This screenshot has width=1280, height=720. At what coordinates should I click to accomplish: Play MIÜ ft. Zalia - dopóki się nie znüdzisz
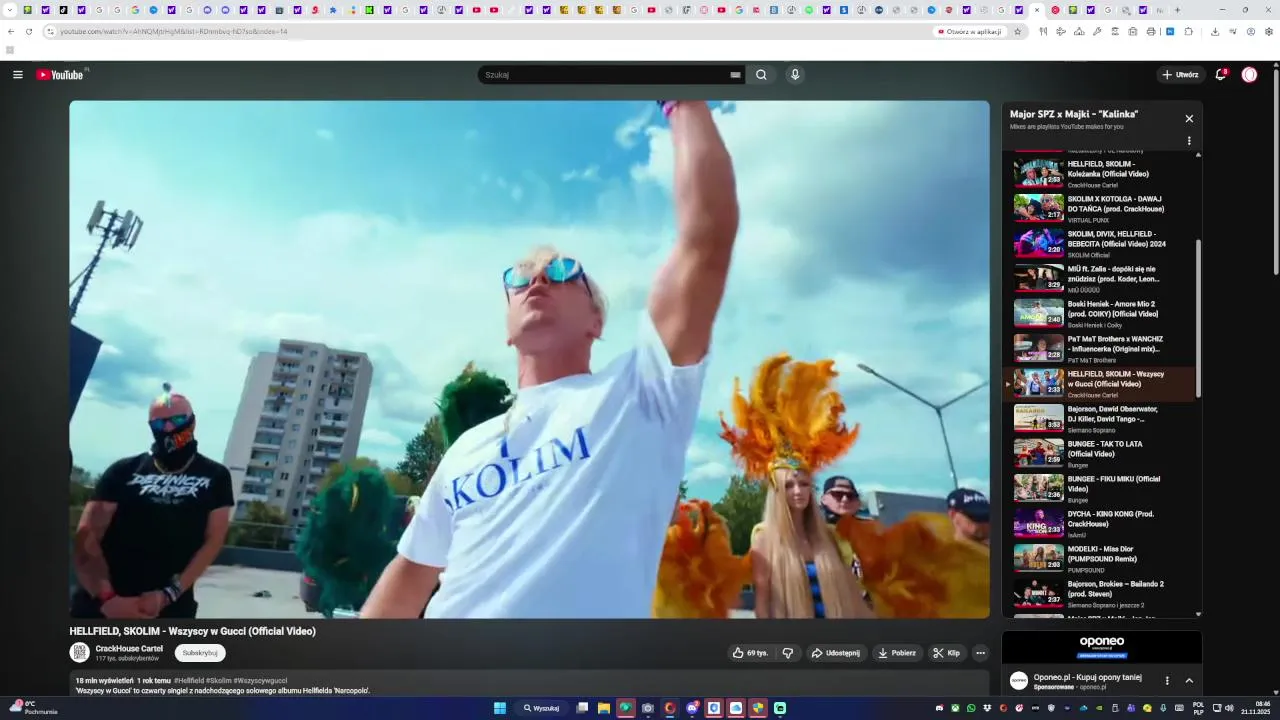tap(1100, 278)
